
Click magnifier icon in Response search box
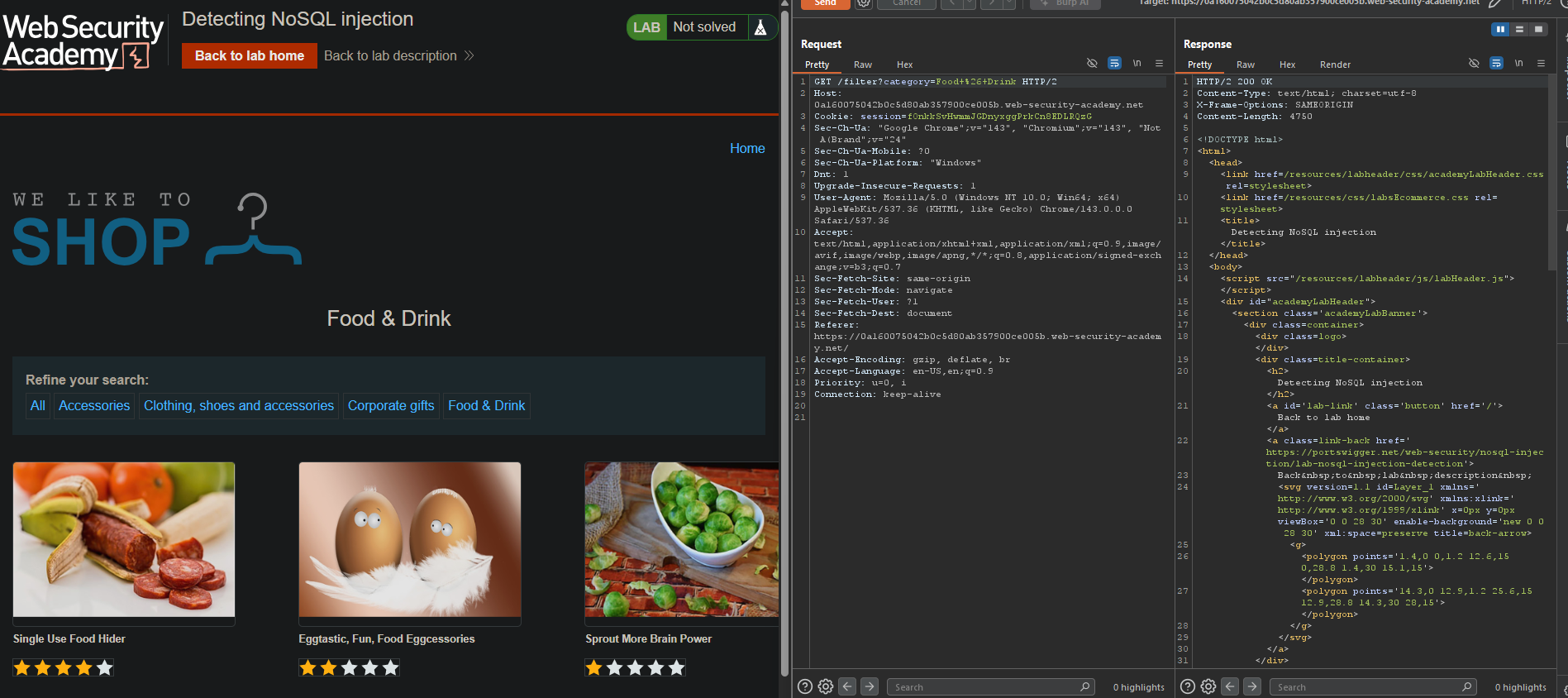1466,687
